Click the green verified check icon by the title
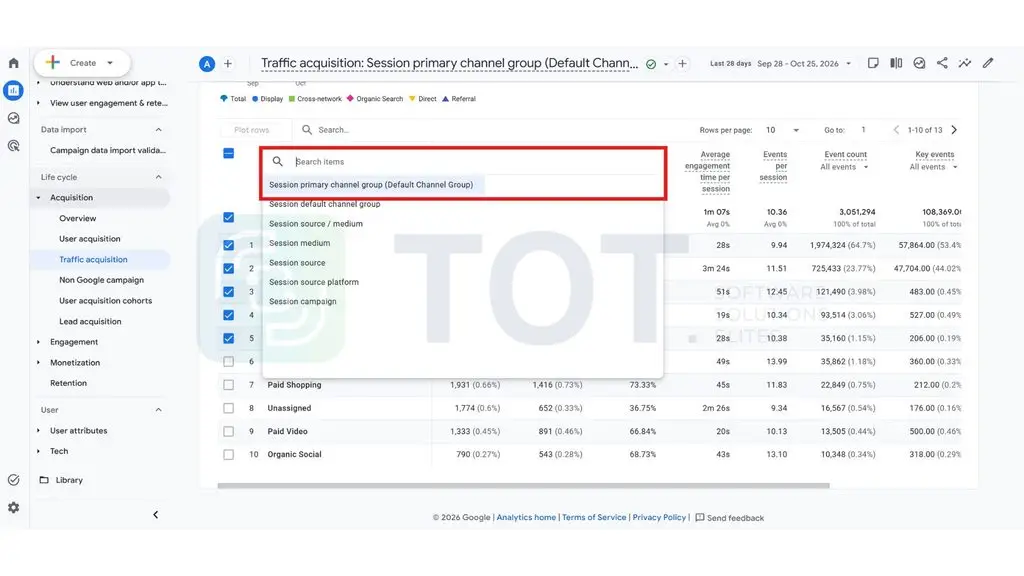 coord(651,64)
